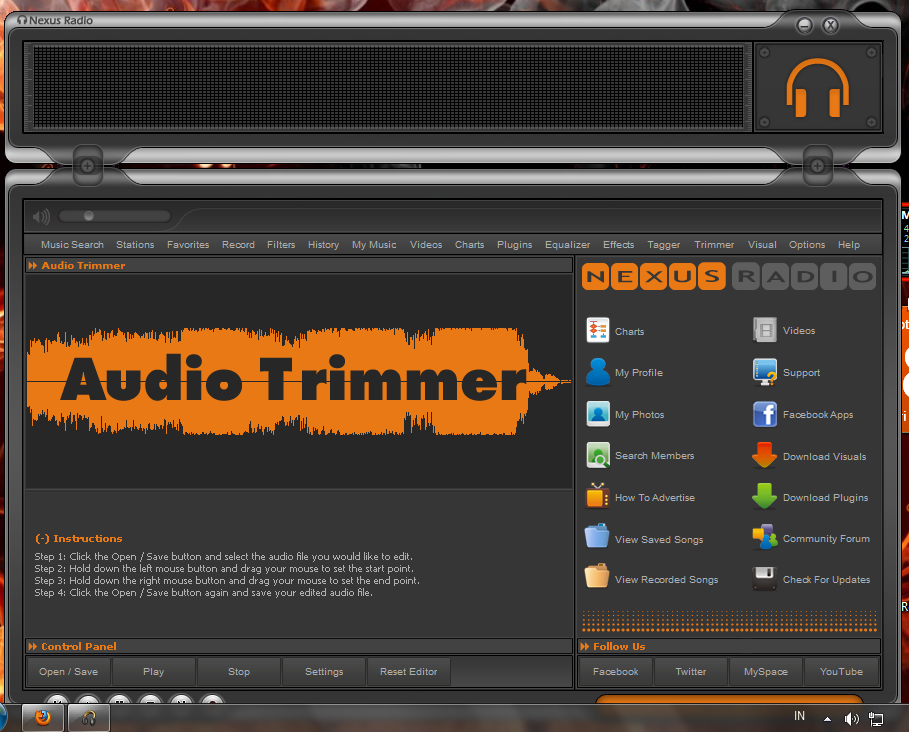This screenshot has height=732, width=909.
Task: Click the "Step 2: Hold down the left mouse button" line
Action: coord(224,569)
